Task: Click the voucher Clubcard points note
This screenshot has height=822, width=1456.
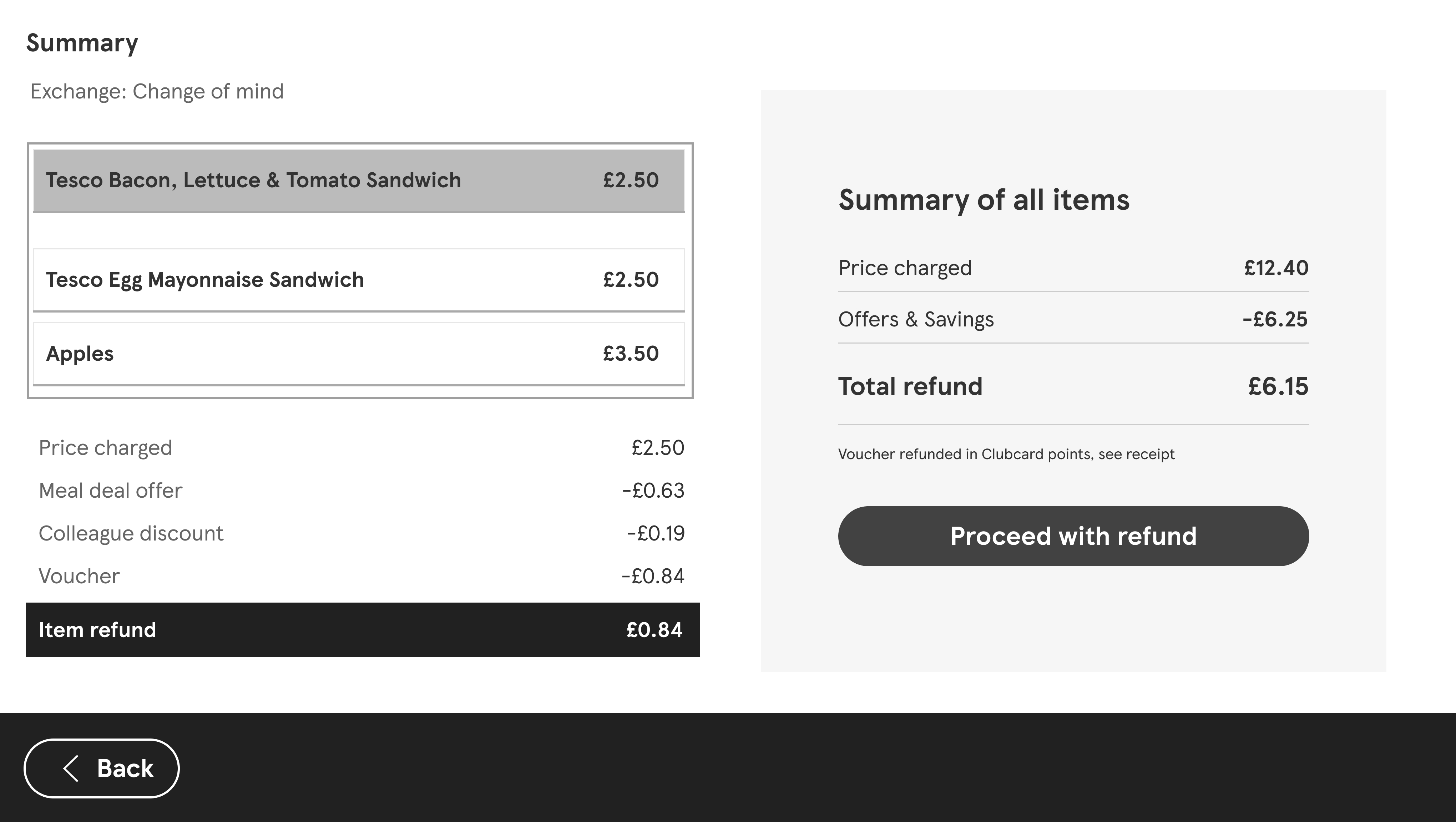Action: pos(1006,454)
